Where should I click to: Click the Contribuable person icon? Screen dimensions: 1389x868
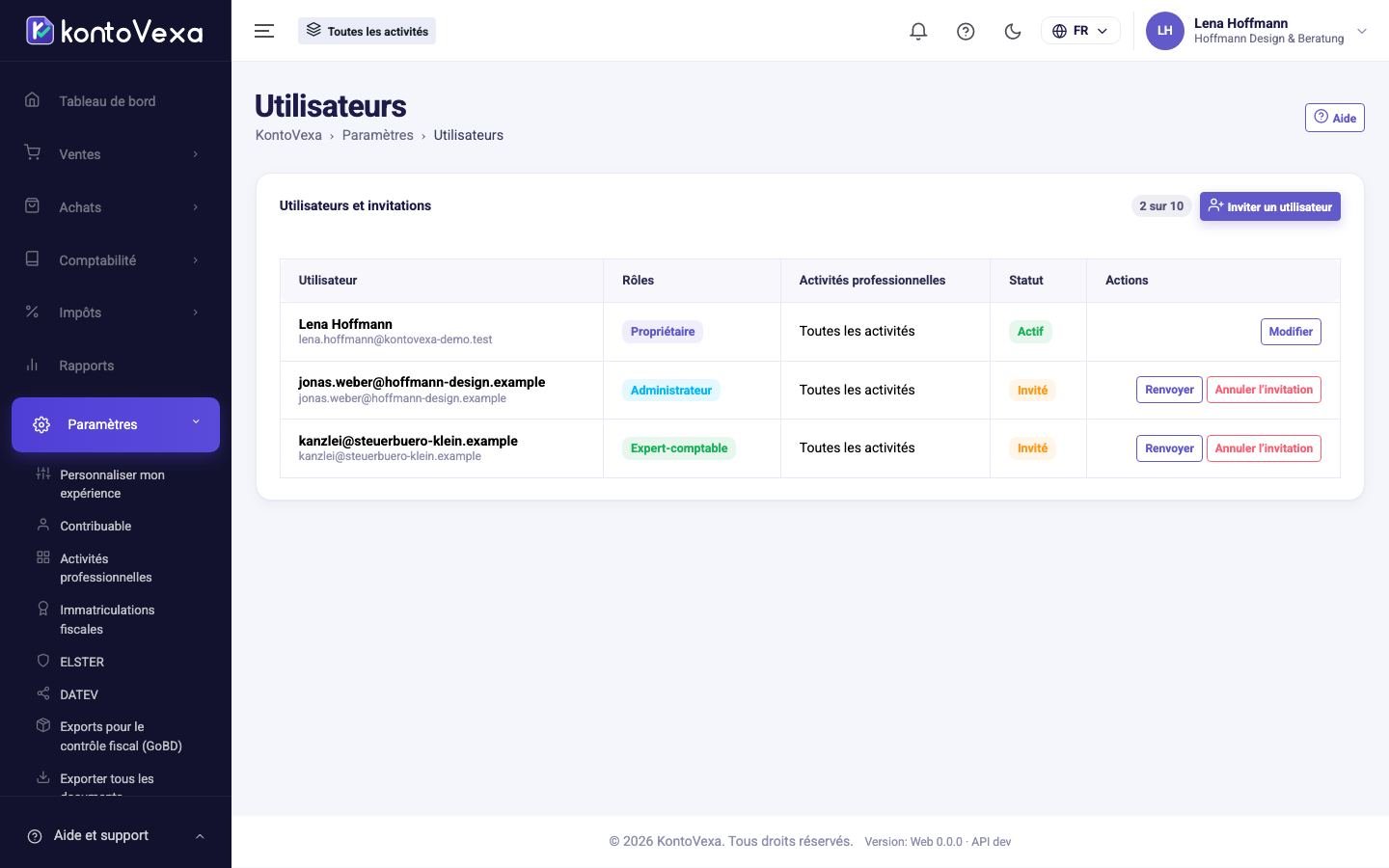point(42,525)
